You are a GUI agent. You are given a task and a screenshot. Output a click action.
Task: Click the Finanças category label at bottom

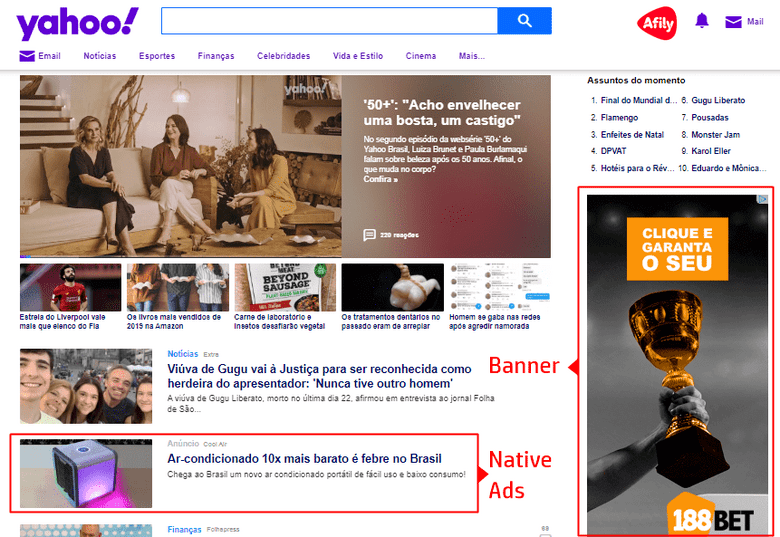click(x=184, y=530)
